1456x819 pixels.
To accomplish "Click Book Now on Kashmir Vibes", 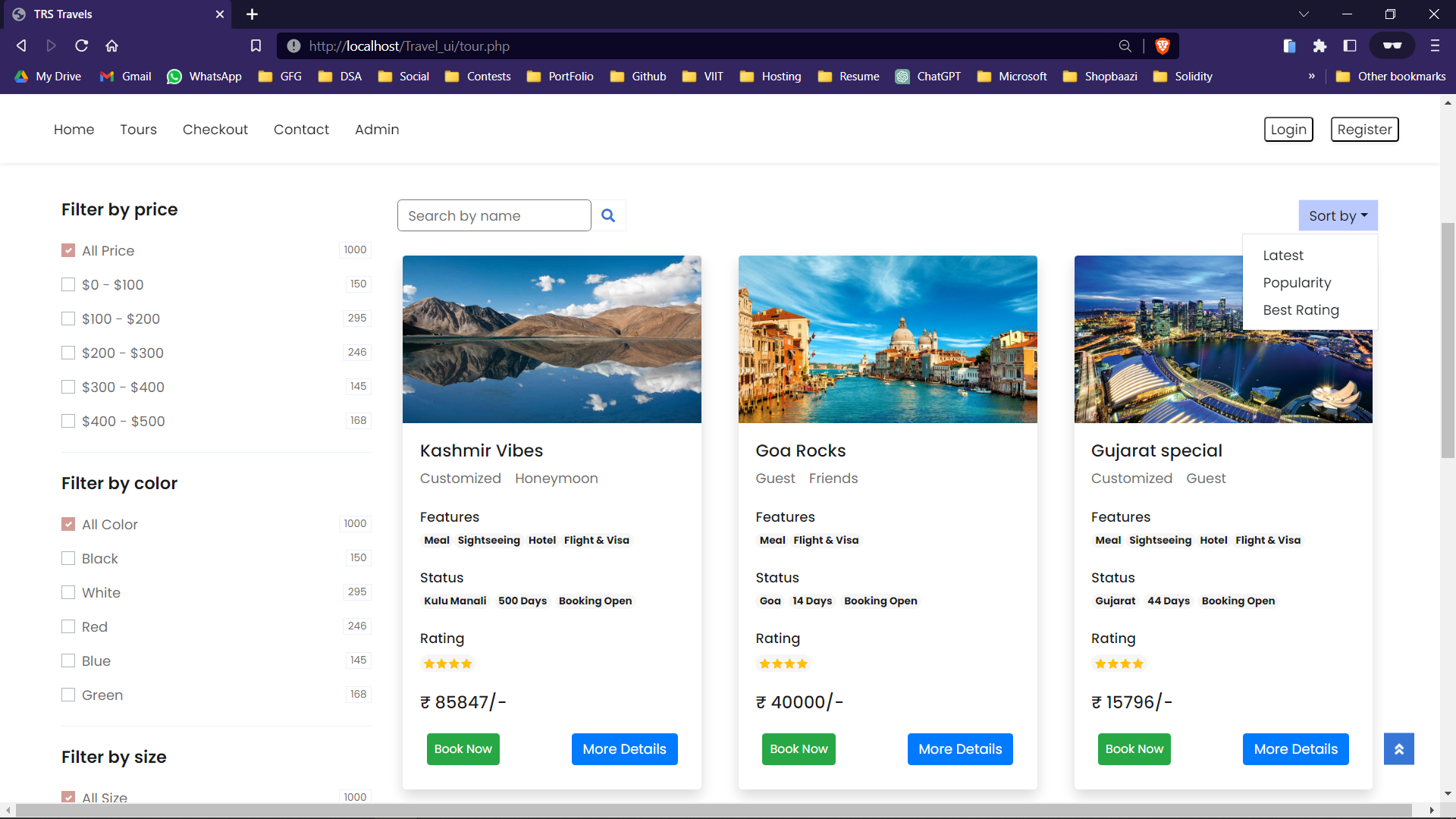I will point(463,748).
